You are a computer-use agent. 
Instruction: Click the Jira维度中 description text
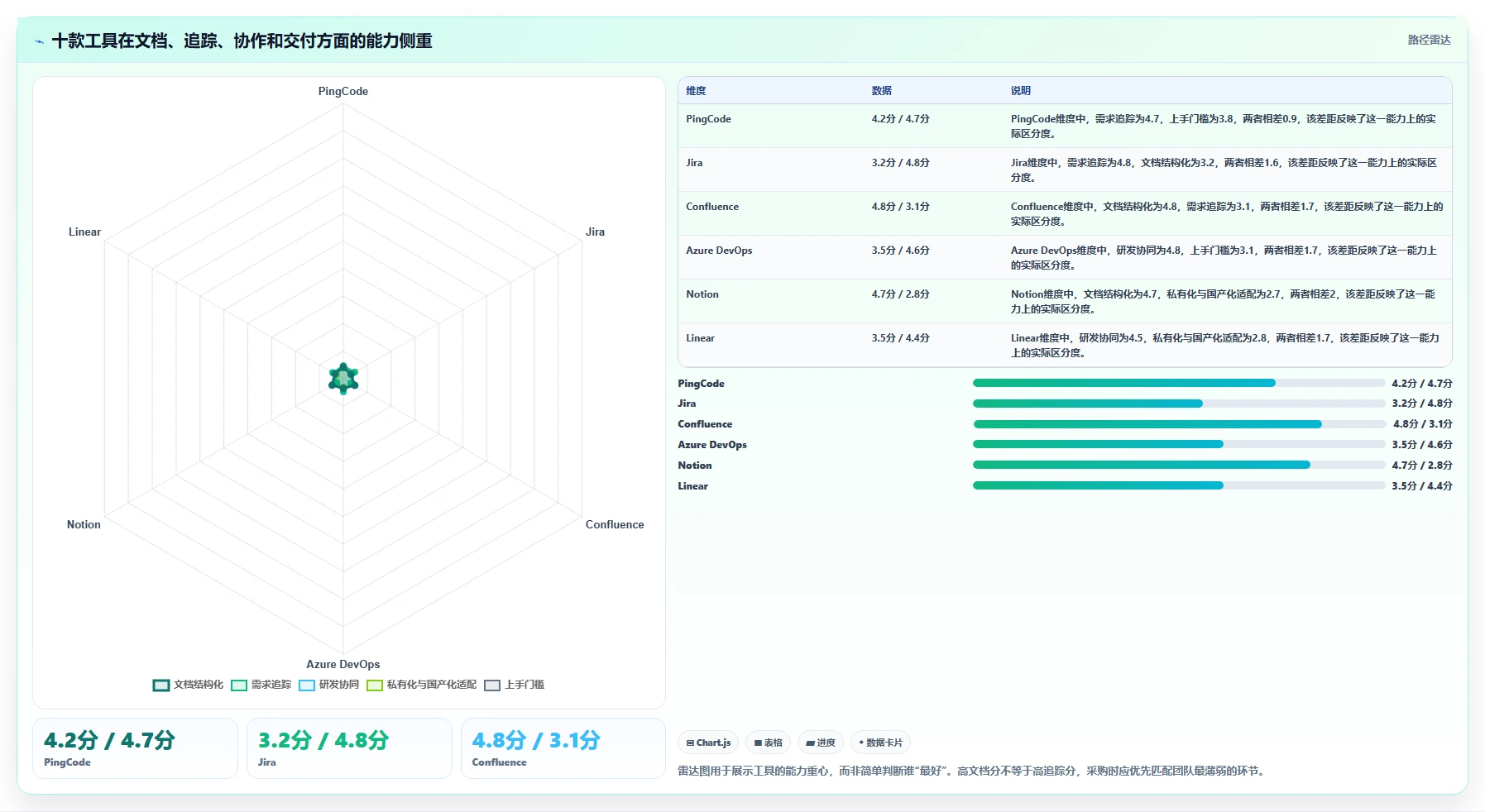pyautogui.click(x=1224, y=170)
